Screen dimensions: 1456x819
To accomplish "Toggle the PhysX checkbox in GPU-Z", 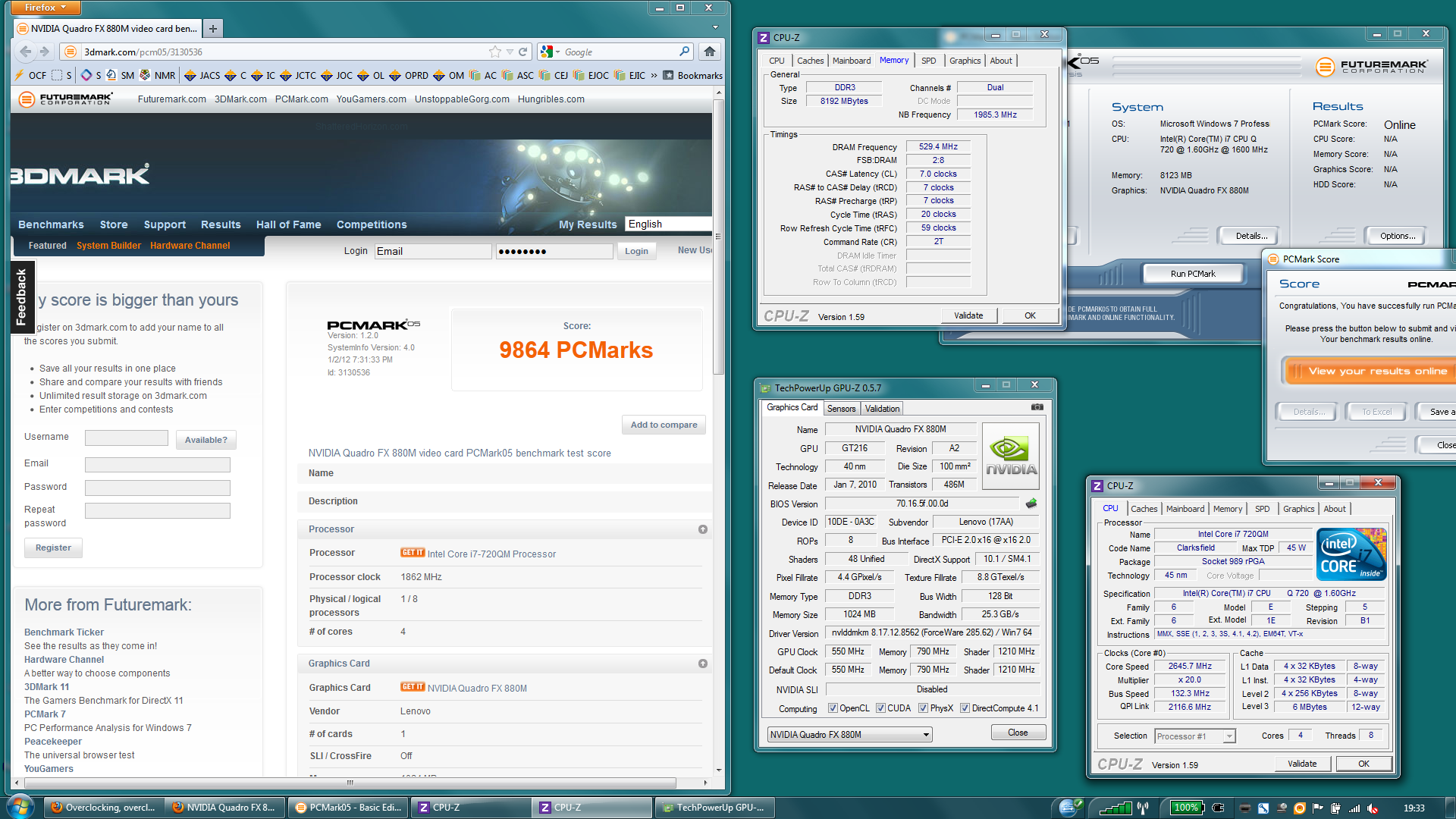I will coord(923,708).
